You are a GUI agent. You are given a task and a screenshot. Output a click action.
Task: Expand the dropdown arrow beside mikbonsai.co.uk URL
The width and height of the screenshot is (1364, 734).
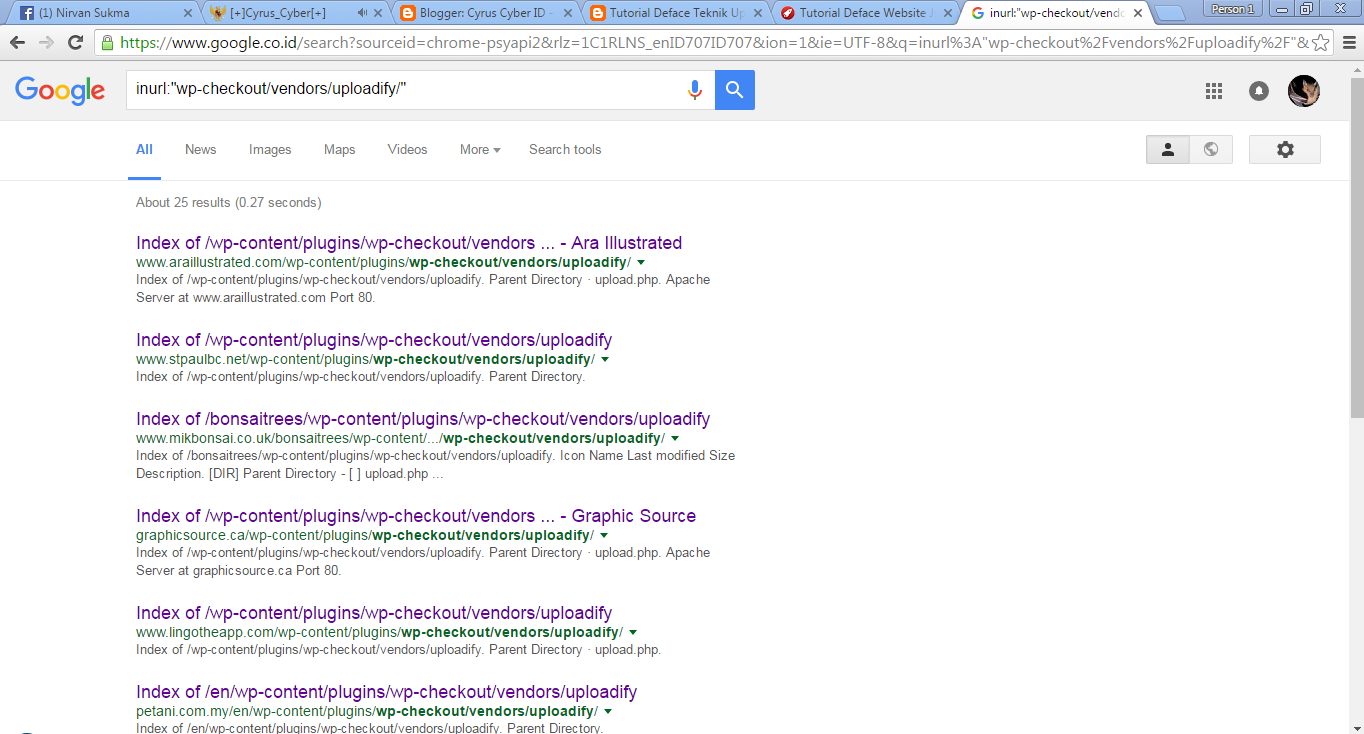675,438
